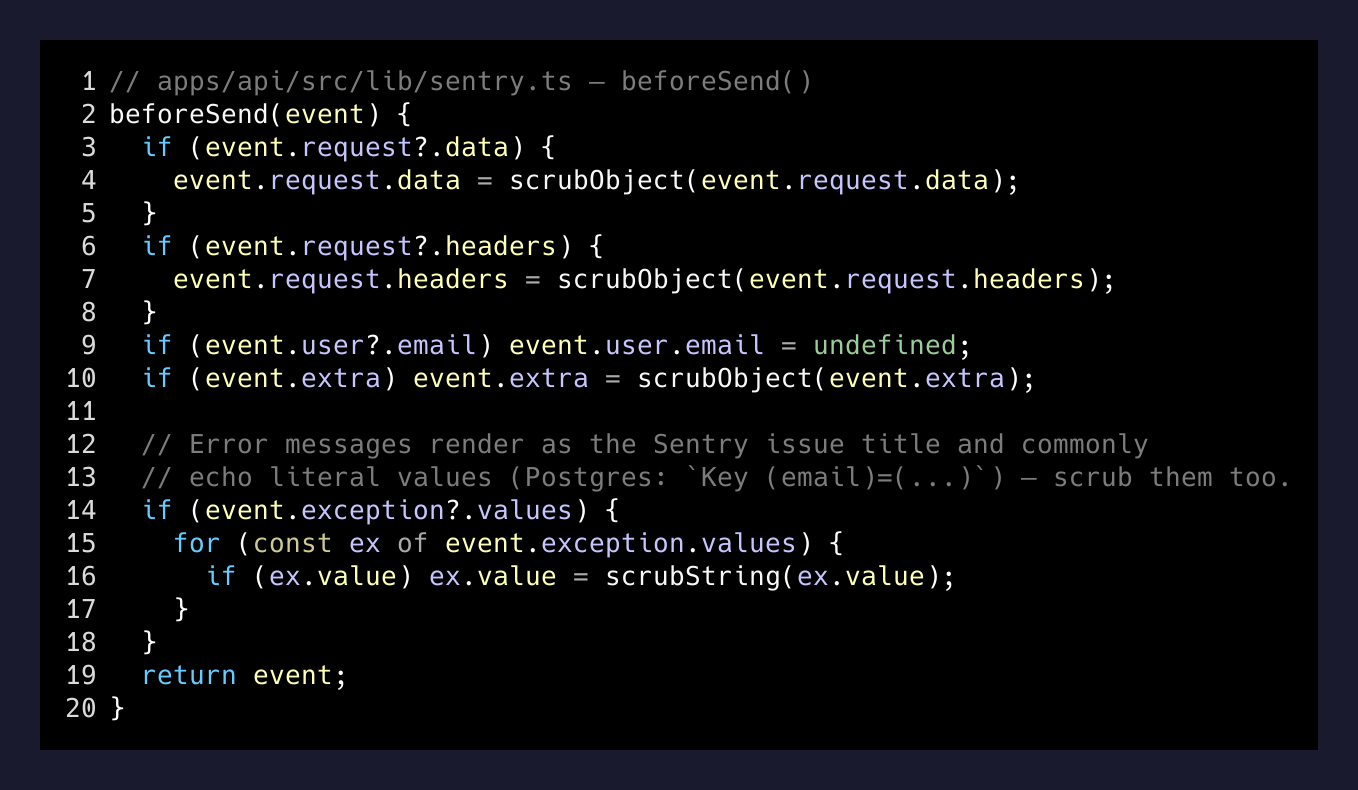Click line number 18 in the gutter
Screen dimensions: 1358x790
point(82,642)
